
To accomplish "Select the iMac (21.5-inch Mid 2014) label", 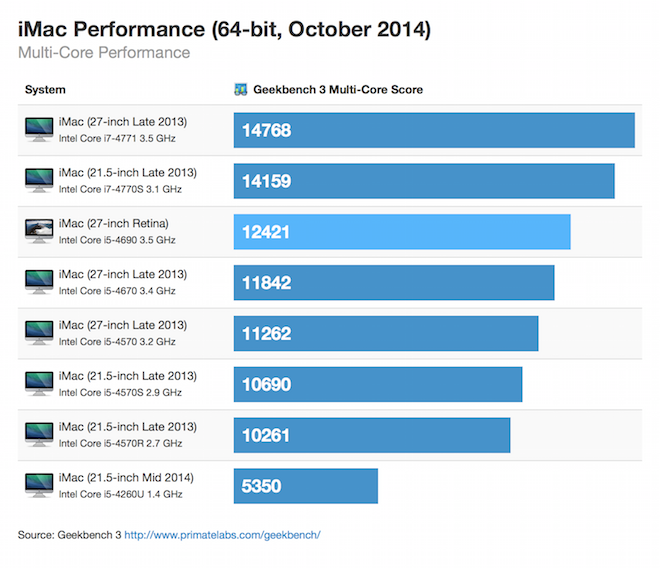I will [x=126, y=477].
